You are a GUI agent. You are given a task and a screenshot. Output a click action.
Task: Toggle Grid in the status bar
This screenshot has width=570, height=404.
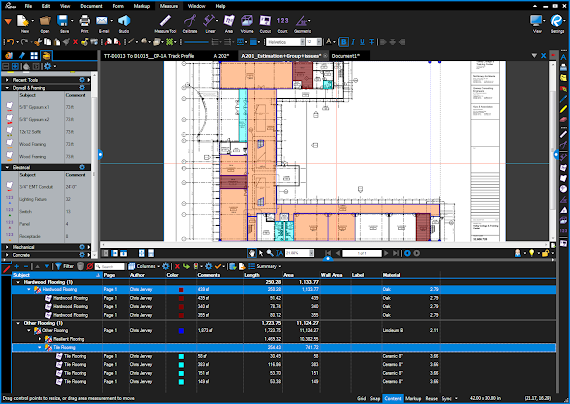361,399
